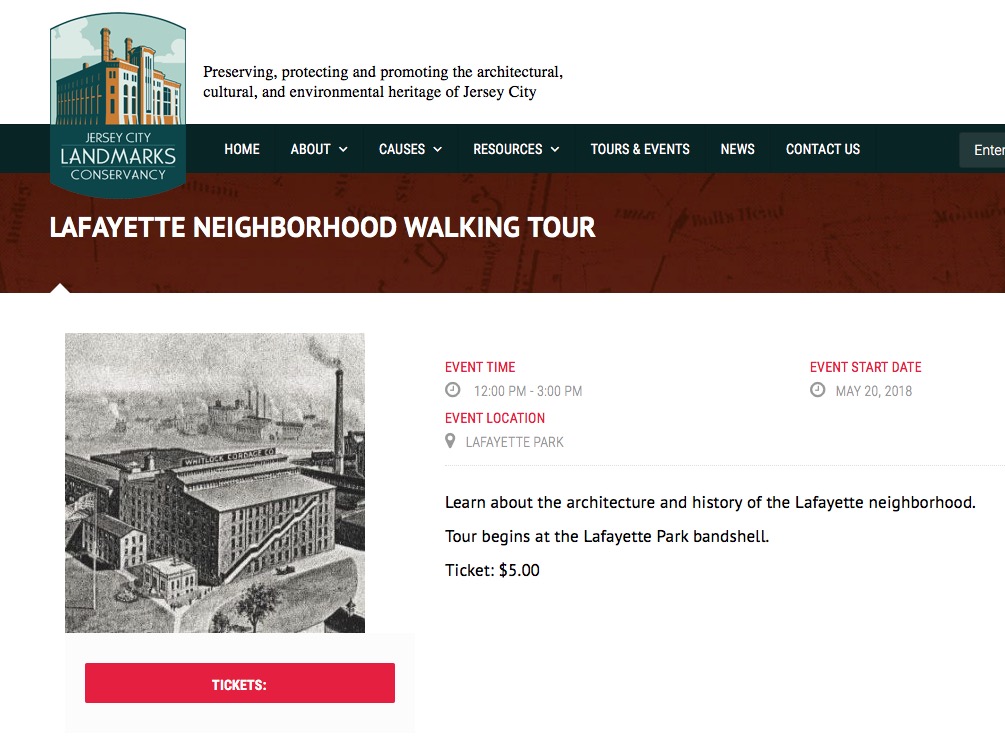Screen dimensions: 1005x744
Task: Expand the Causes dropdown chevron
Action: 437,150
